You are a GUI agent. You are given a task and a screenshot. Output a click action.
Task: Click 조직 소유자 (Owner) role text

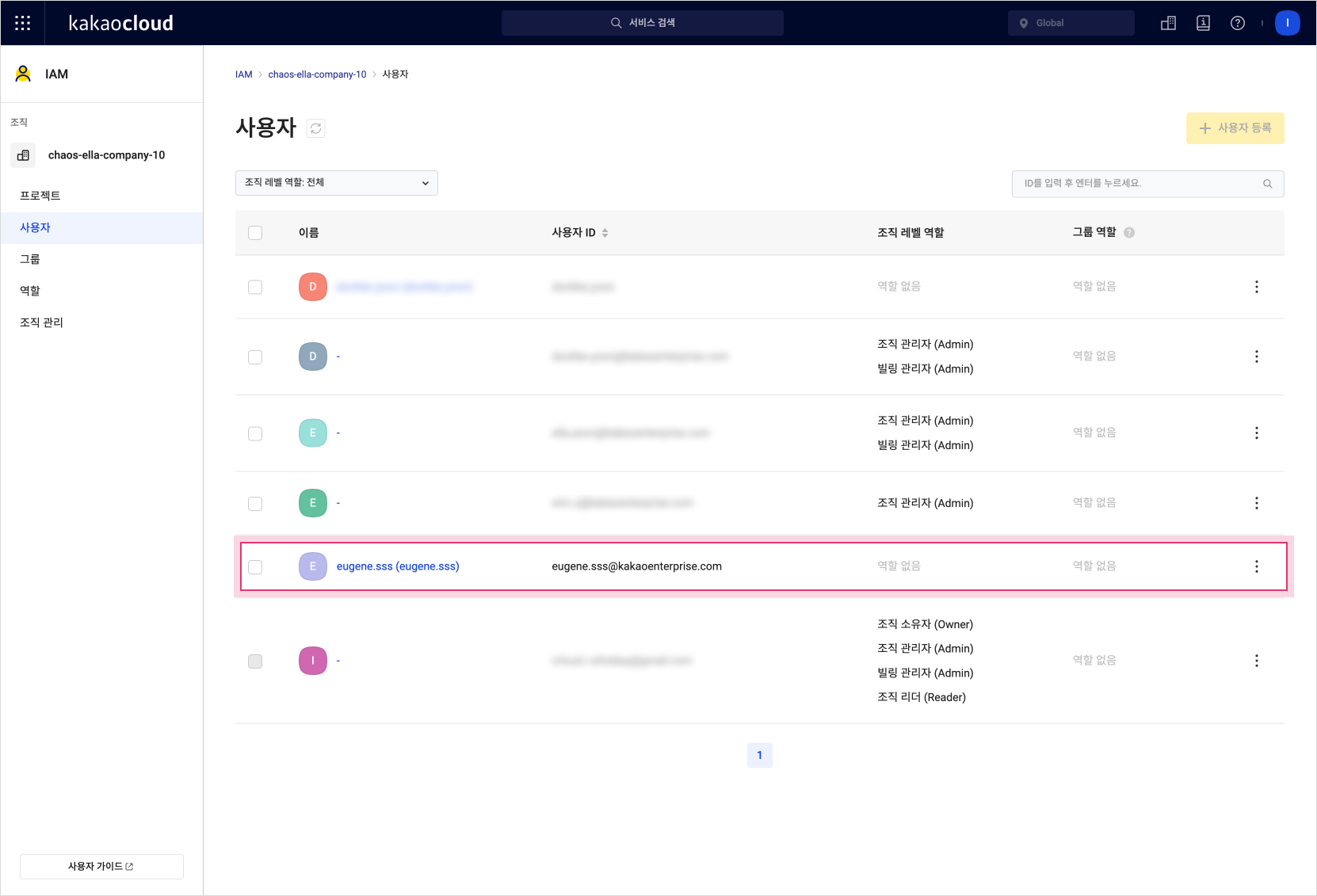point(926,624)
